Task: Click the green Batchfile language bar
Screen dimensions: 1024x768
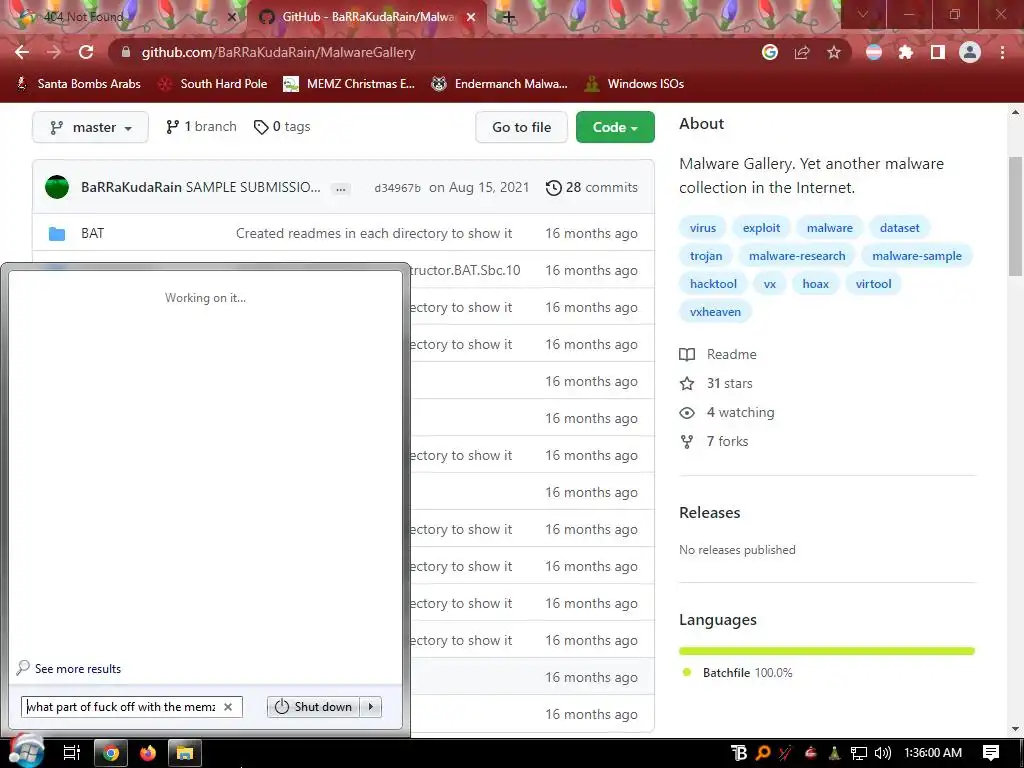Action: tap(827, 651)
